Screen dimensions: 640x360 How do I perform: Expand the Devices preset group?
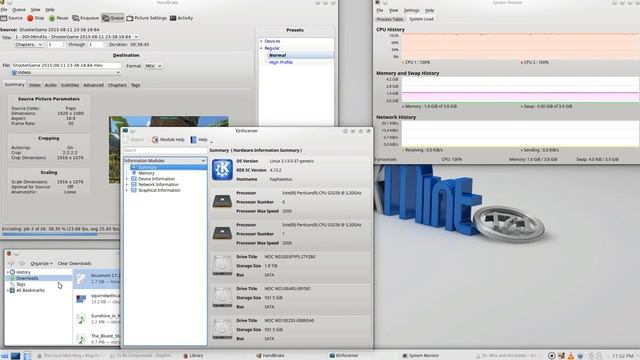point(262,41)
